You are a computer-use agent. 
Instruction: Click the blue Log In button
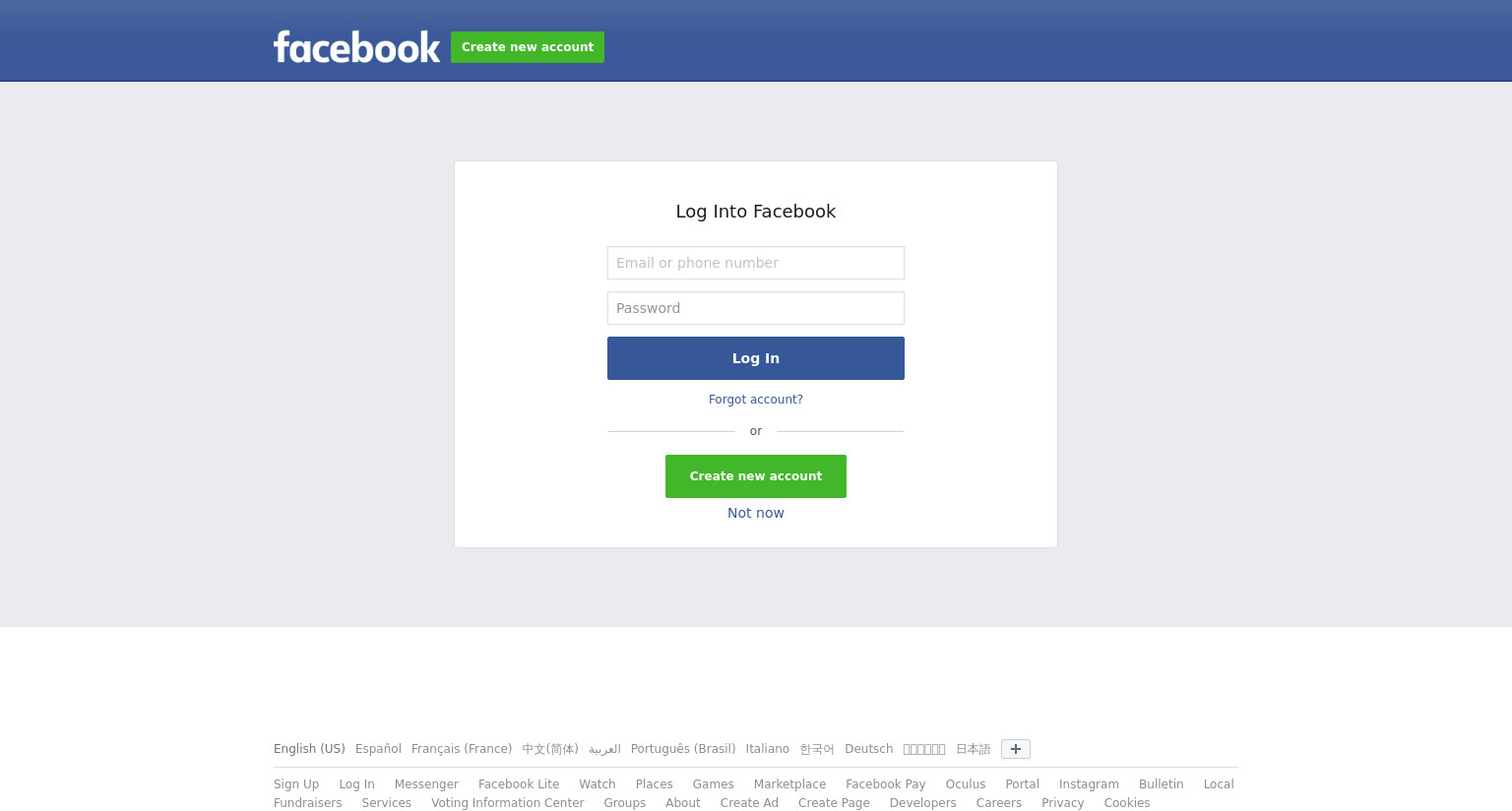756,358
